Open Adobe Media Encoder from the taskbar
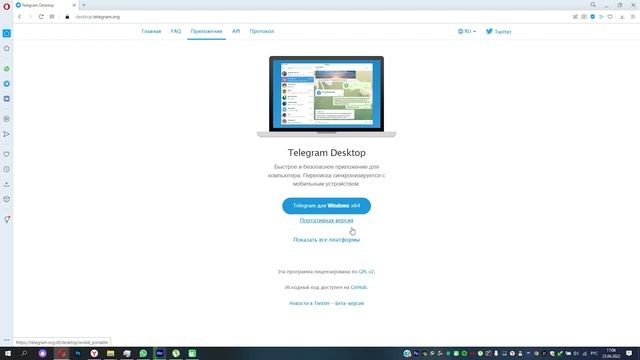The height and width of the screenshot is (360, 640). pyautogui.click(x=160, y=353)
